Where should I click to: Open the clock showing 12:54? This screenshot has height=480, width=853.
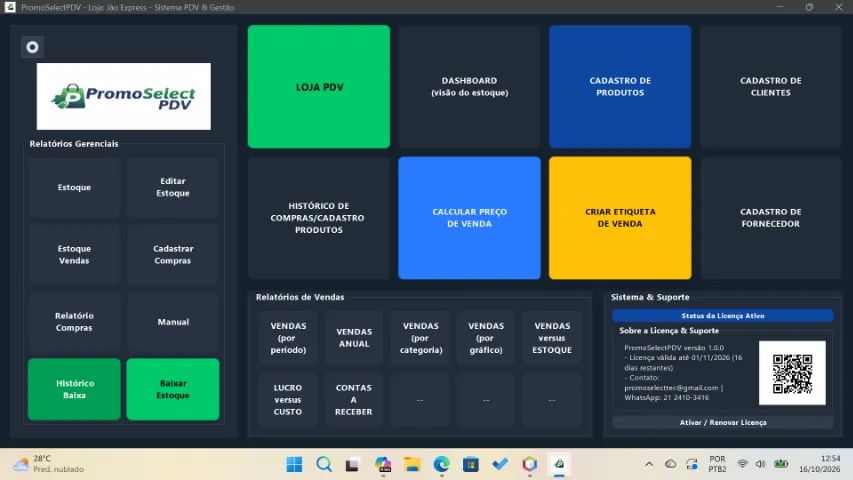(819, 464)
